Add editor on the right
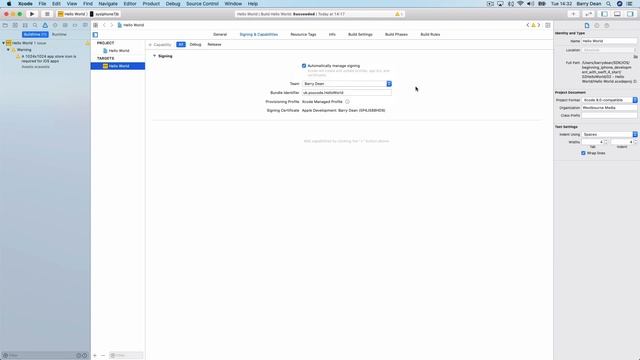Viewport: 640px width, 360px height. point(548,25)
